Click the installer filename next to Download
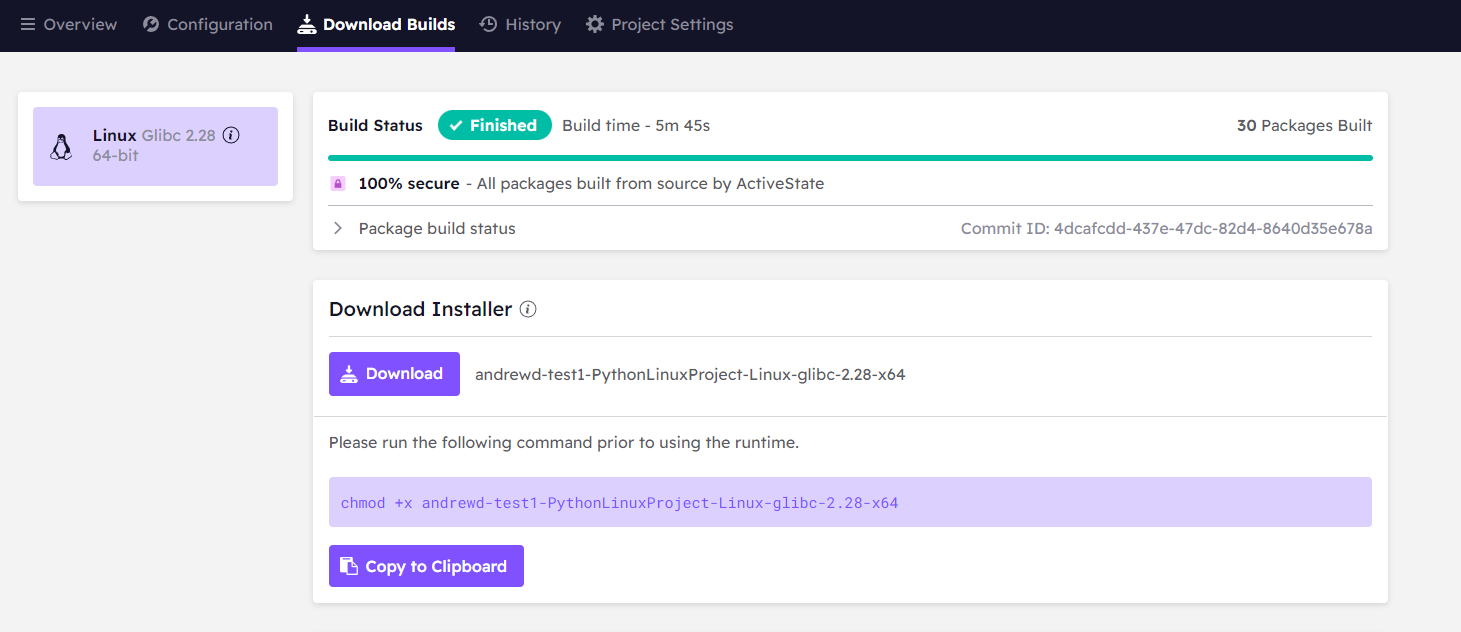The image size is (1461, 632). 690,374
